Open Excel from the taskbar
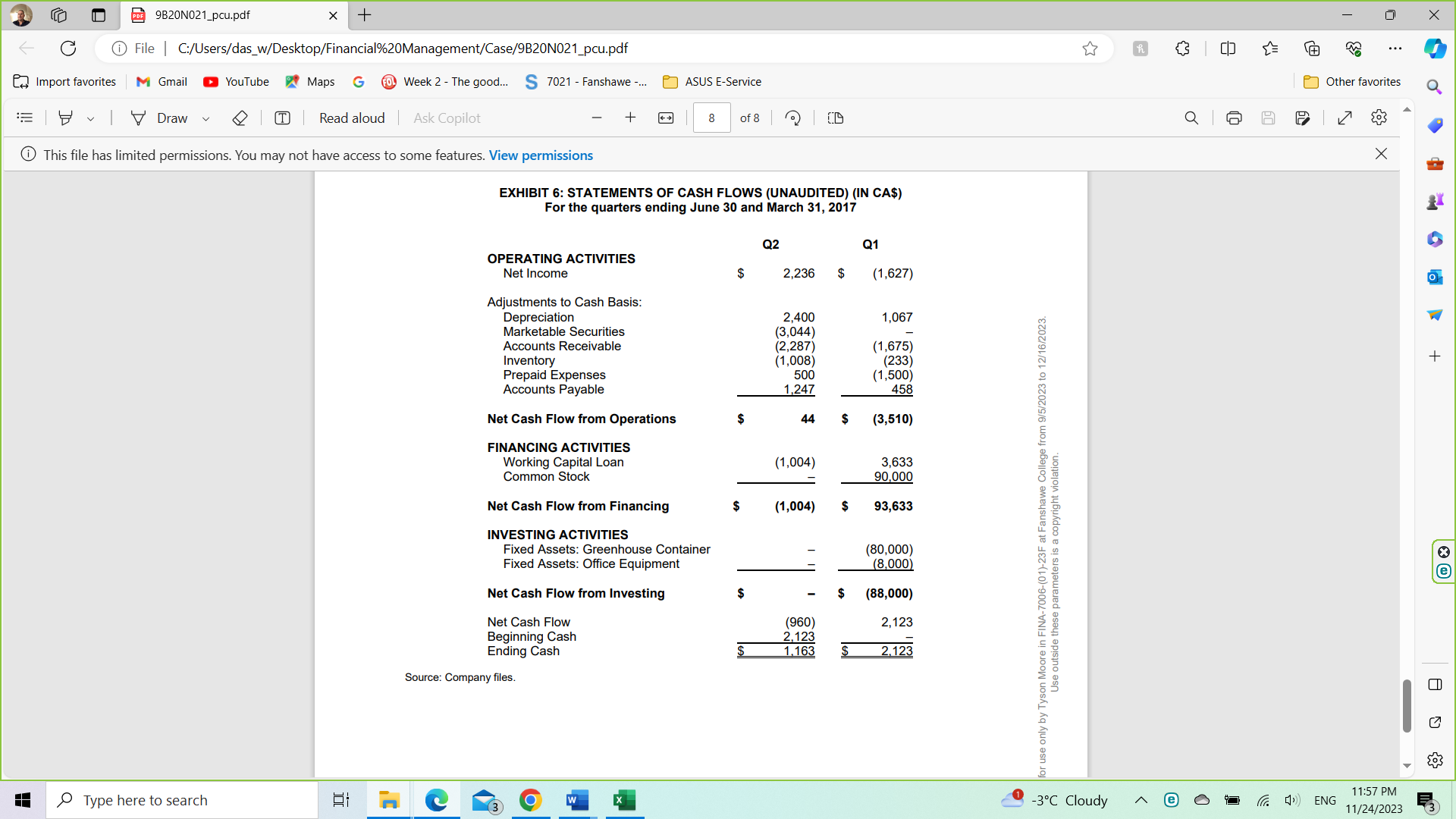The width and height of the screenshot is (1456, 819). [624, 800]
